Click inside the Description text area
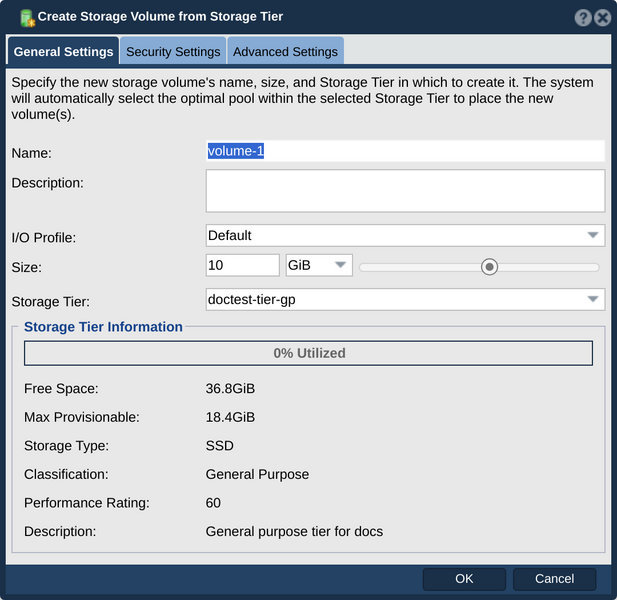The height and width of the screenshot is (600, 617). [405, 191]
